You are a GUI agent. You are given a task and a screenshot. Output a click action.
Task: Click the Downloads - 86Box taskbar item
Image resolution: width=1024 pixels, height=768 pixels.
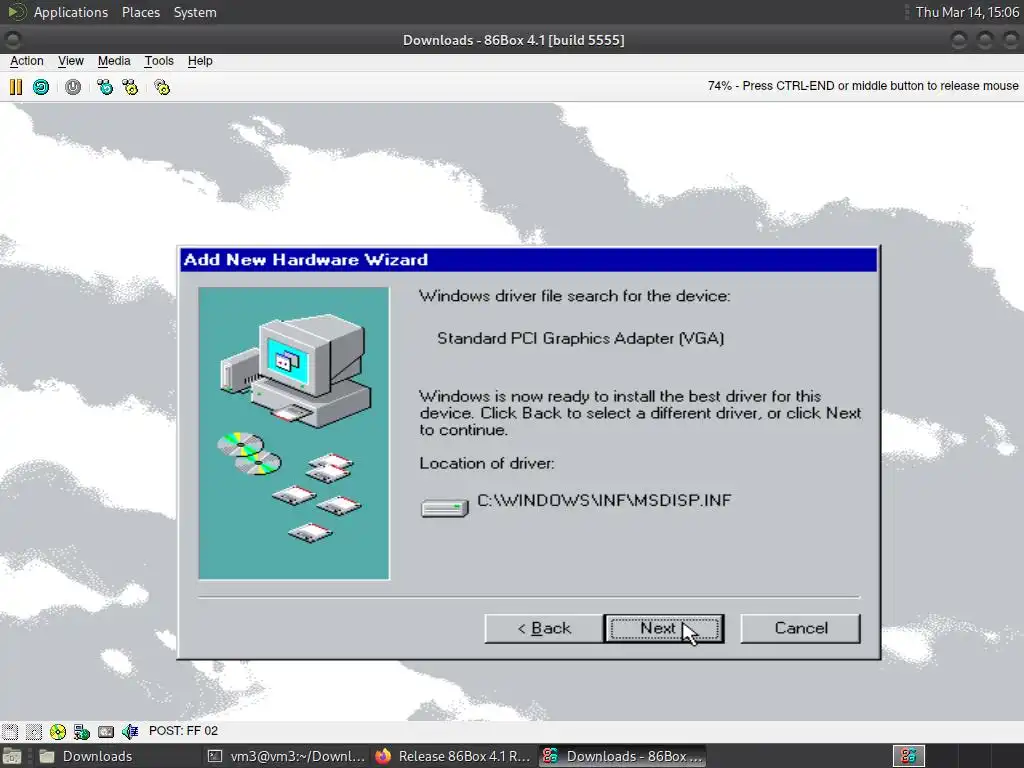coord(622,756)
